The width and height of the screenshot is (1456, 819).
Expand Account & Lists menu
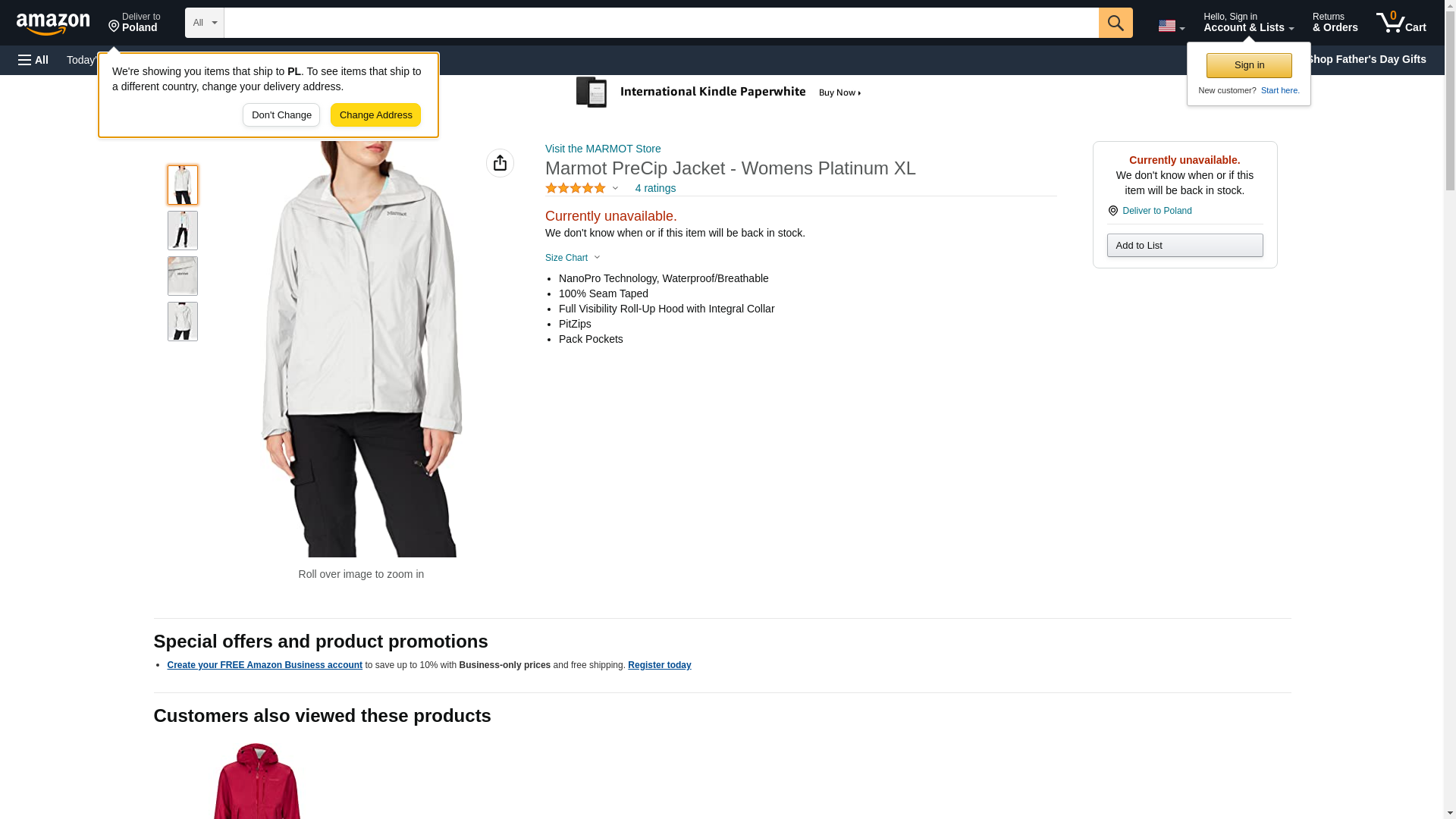pyautogui.click(x=1248, y=23)
